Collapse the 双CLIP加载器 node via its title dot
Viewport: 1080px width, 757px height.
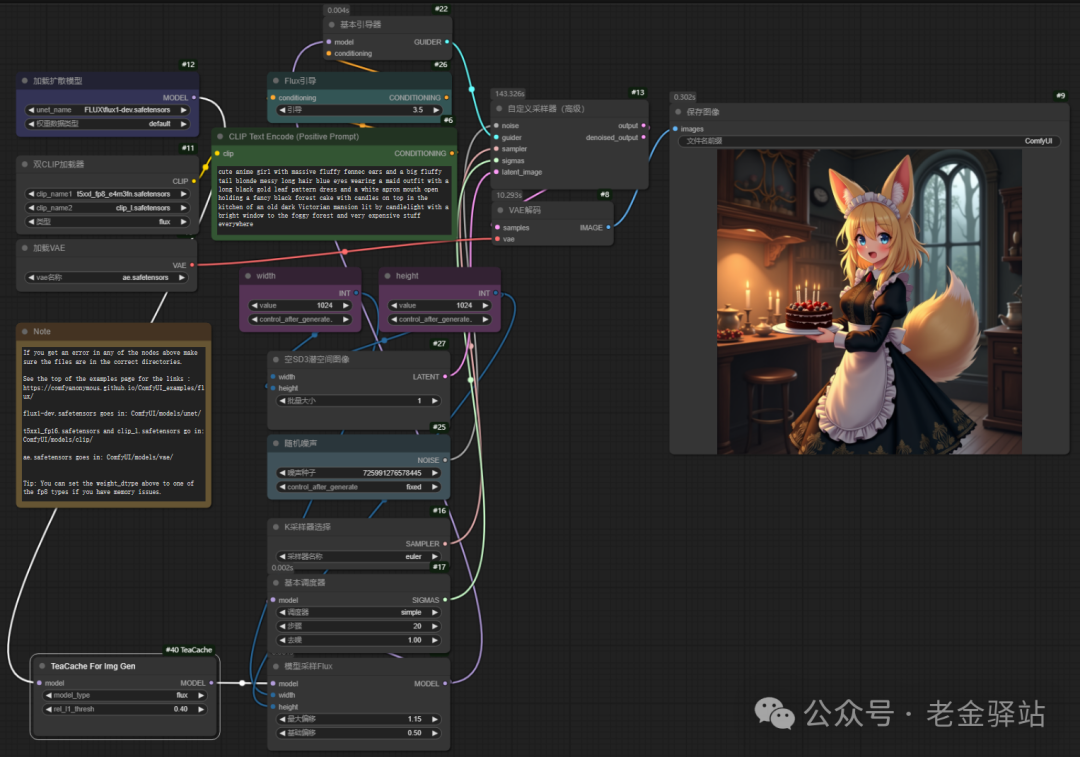click(x=25, y=164)
